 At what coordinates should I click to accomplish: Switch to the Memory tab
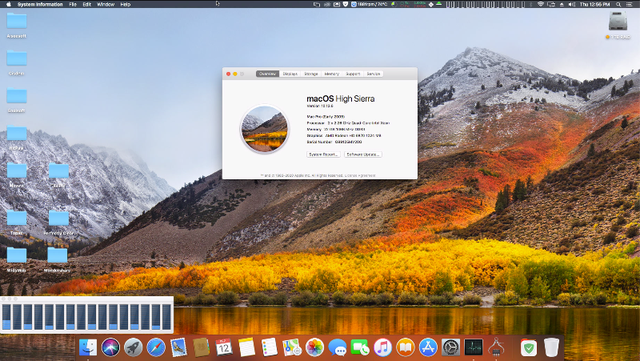331,74
